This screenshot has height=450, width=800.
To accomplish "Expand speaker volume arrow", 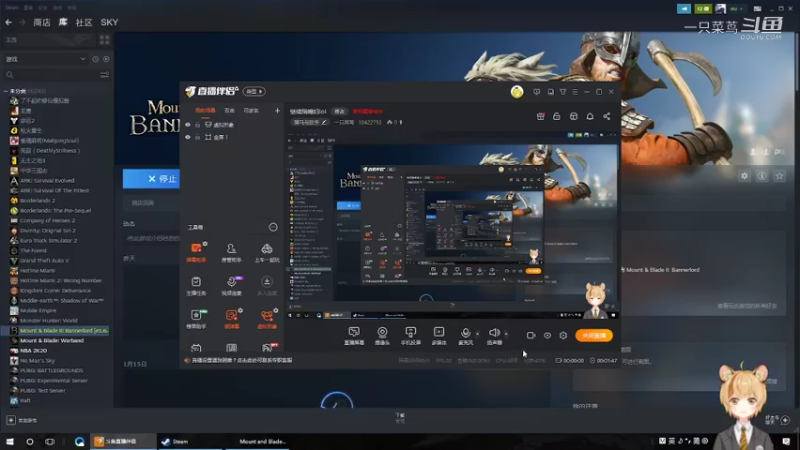I will [x=506, y=334].
